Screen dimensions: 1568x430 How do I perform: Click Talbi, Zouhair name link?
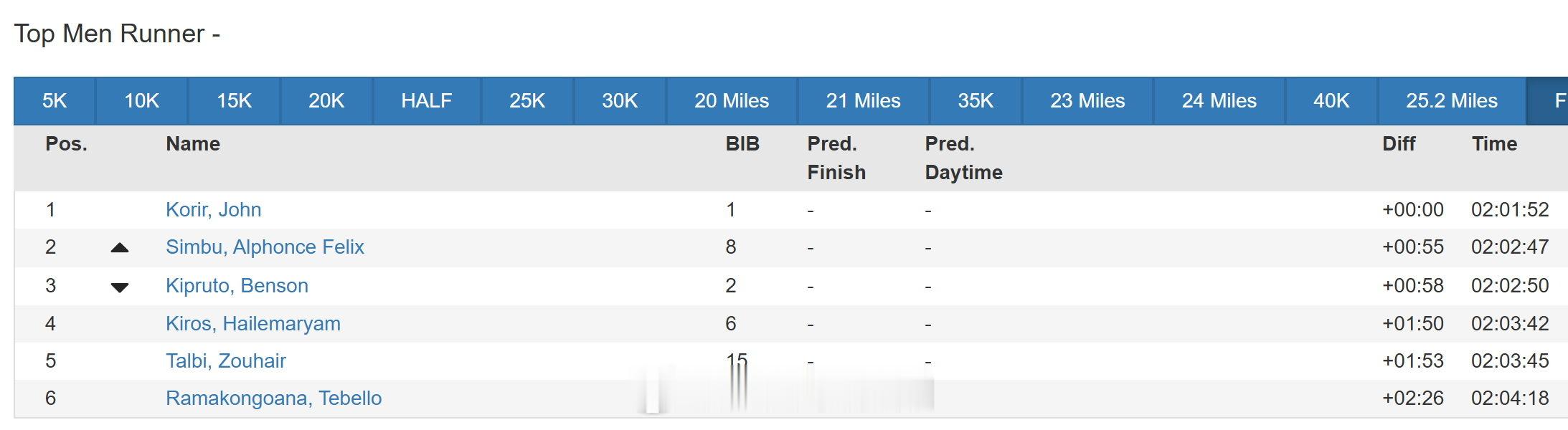(x=225, y=361)
